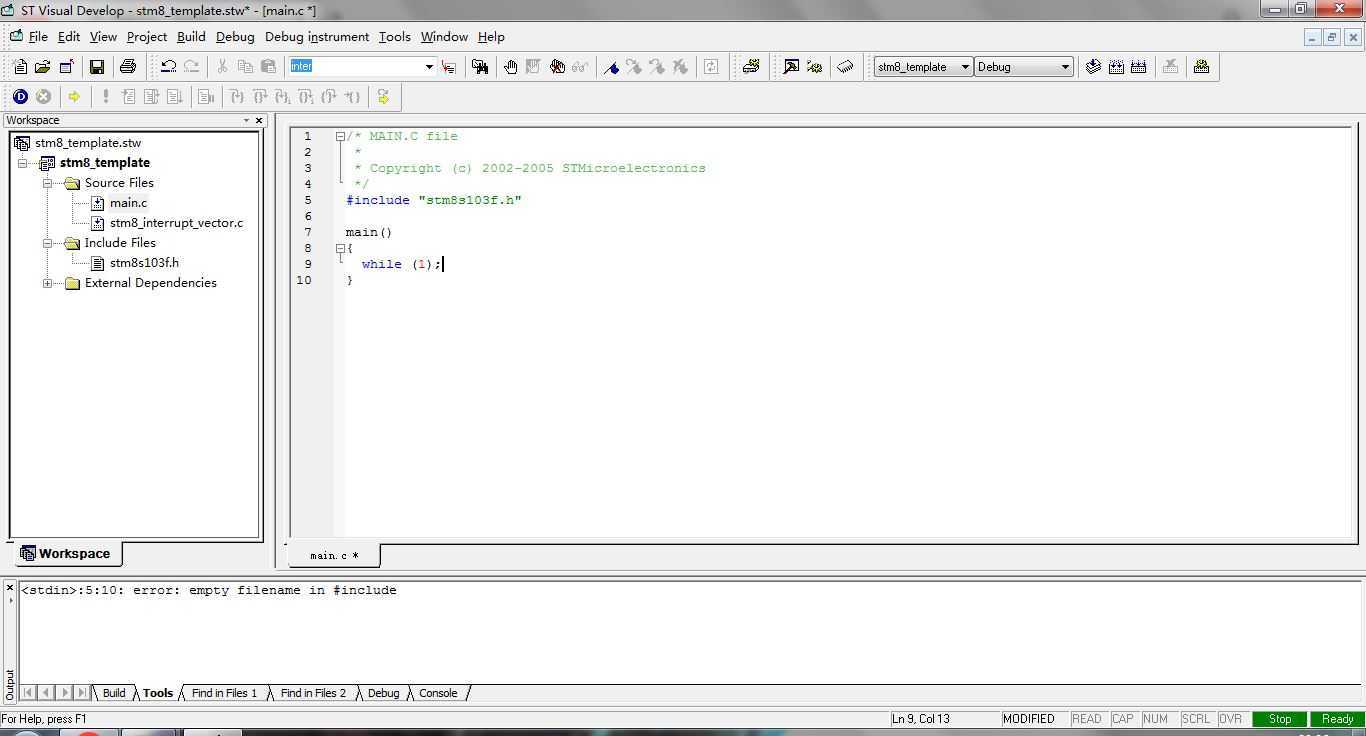Click the green Stop status indicator
The image size is (1366, 736).
[x=1280, y=719]
